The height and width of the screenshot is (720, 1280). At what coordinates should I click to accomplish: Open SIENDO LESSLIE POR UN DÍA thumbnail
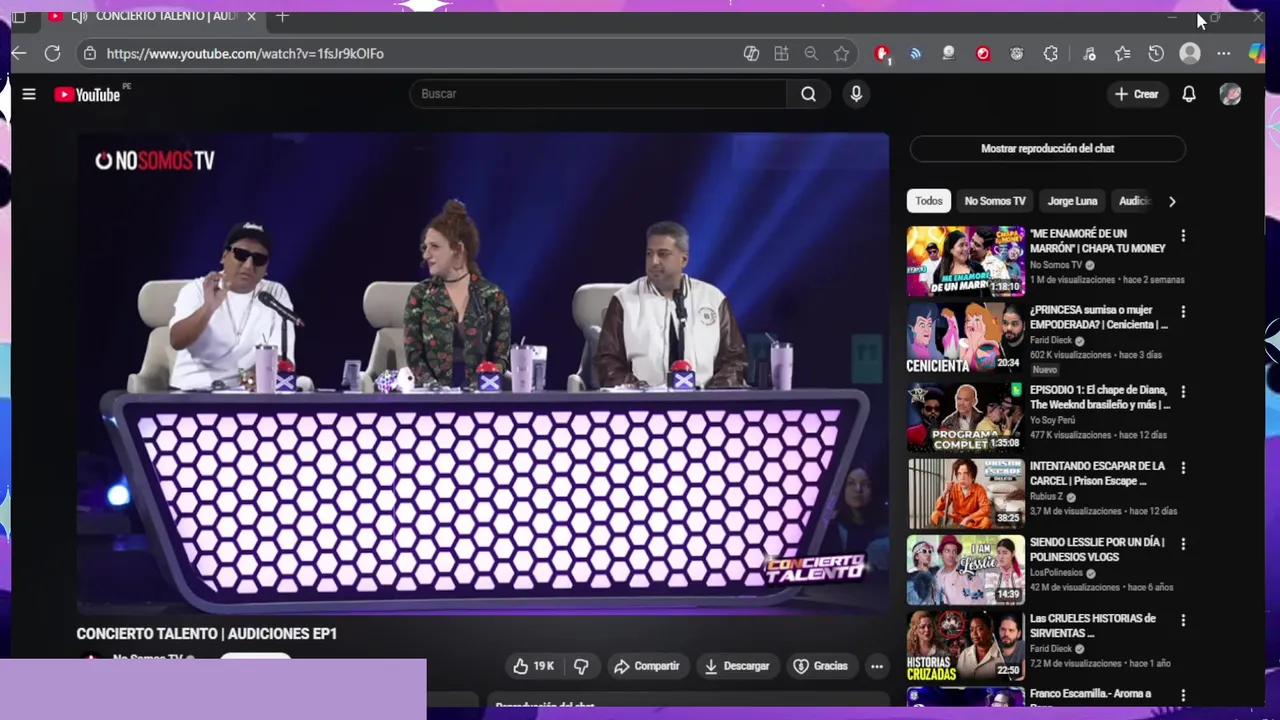965,570
